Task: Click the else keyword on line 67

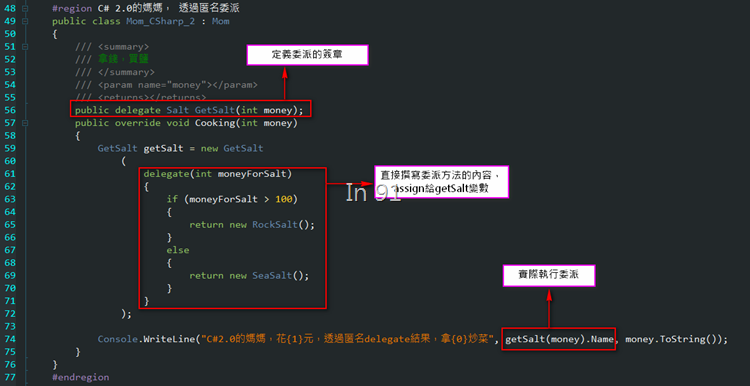Action: click(178, 250)
